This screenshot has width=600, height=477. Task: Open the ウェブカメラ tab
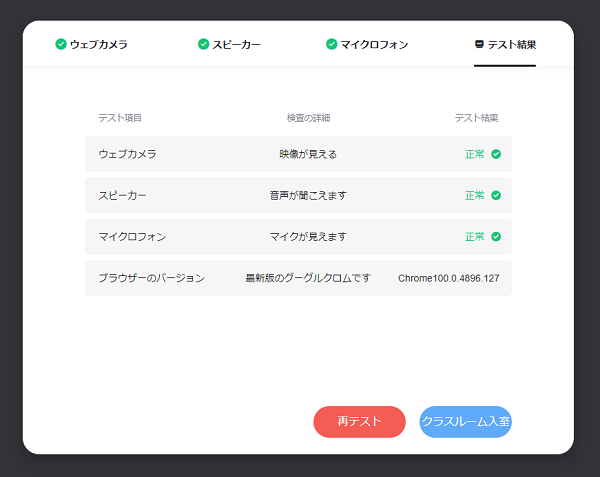(x=98, y=45)
